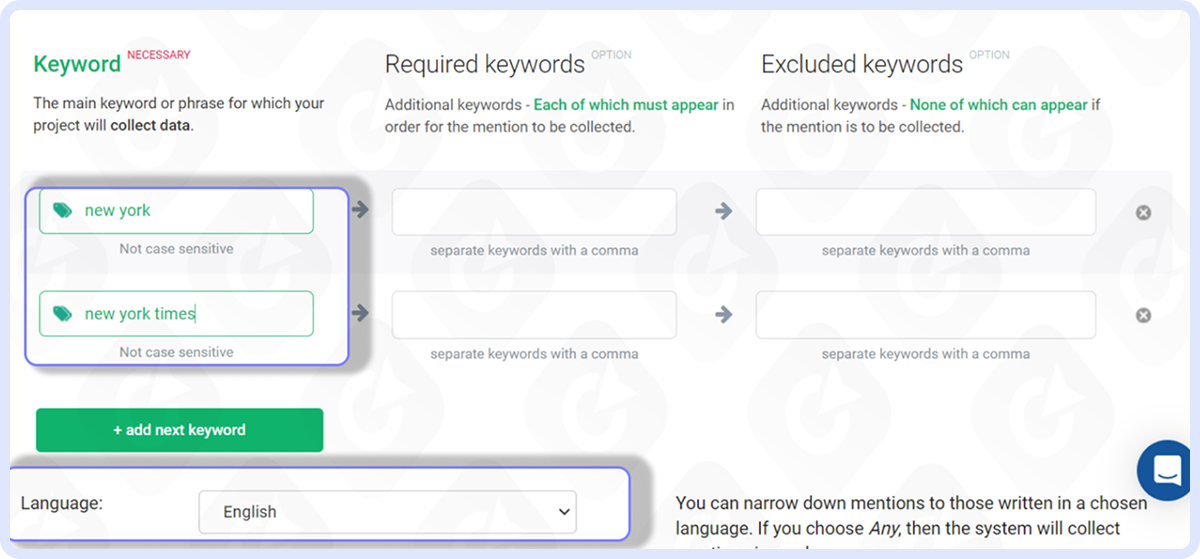Screen dimensions: 1200x559
Task: Click the green 'None of which can appear' text
Action: point(998,105)
